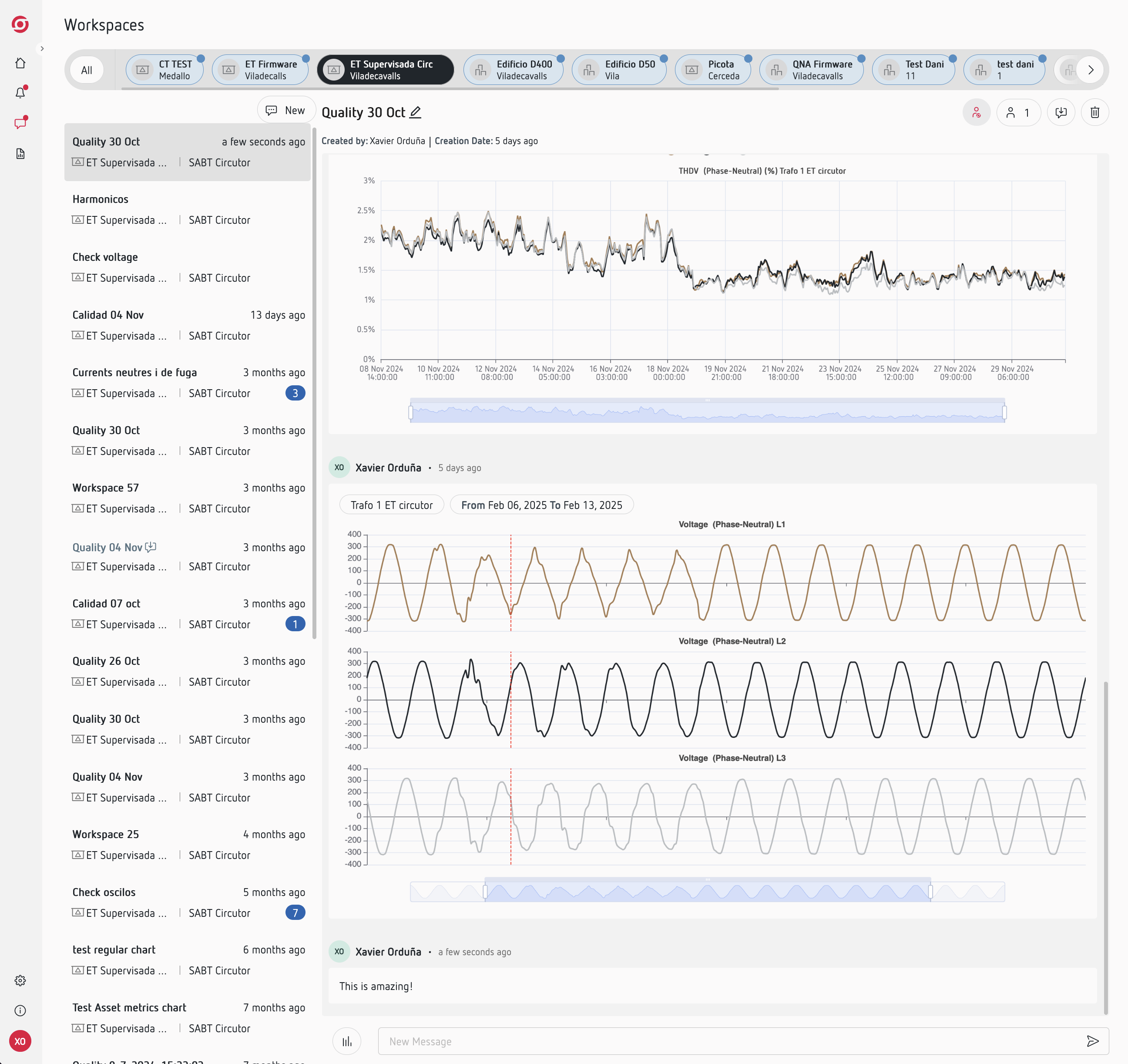Click the Circutor logo icon

click(x=20, y=24)
